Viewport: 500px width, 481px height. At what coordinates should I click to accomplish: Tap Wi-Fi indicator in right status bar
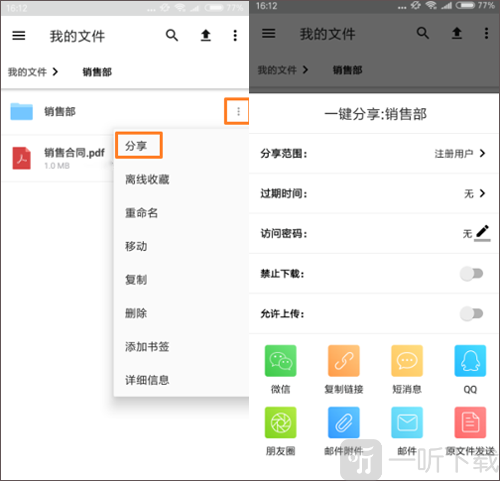431,6
